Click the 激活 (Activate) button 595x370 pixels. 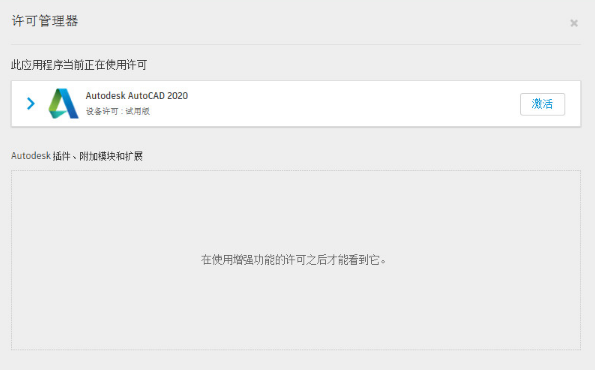pyautogui.click(x=542, y=104)
